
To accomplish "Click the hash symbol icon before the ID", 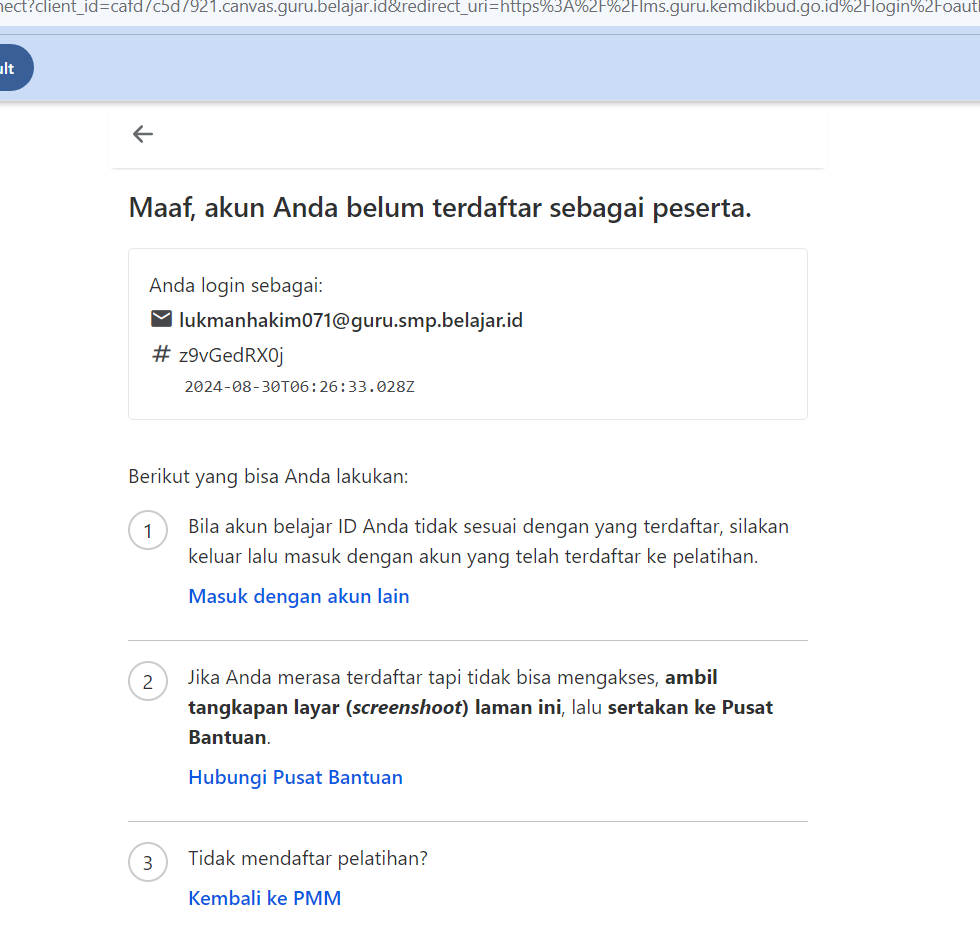I will (161, 355).
